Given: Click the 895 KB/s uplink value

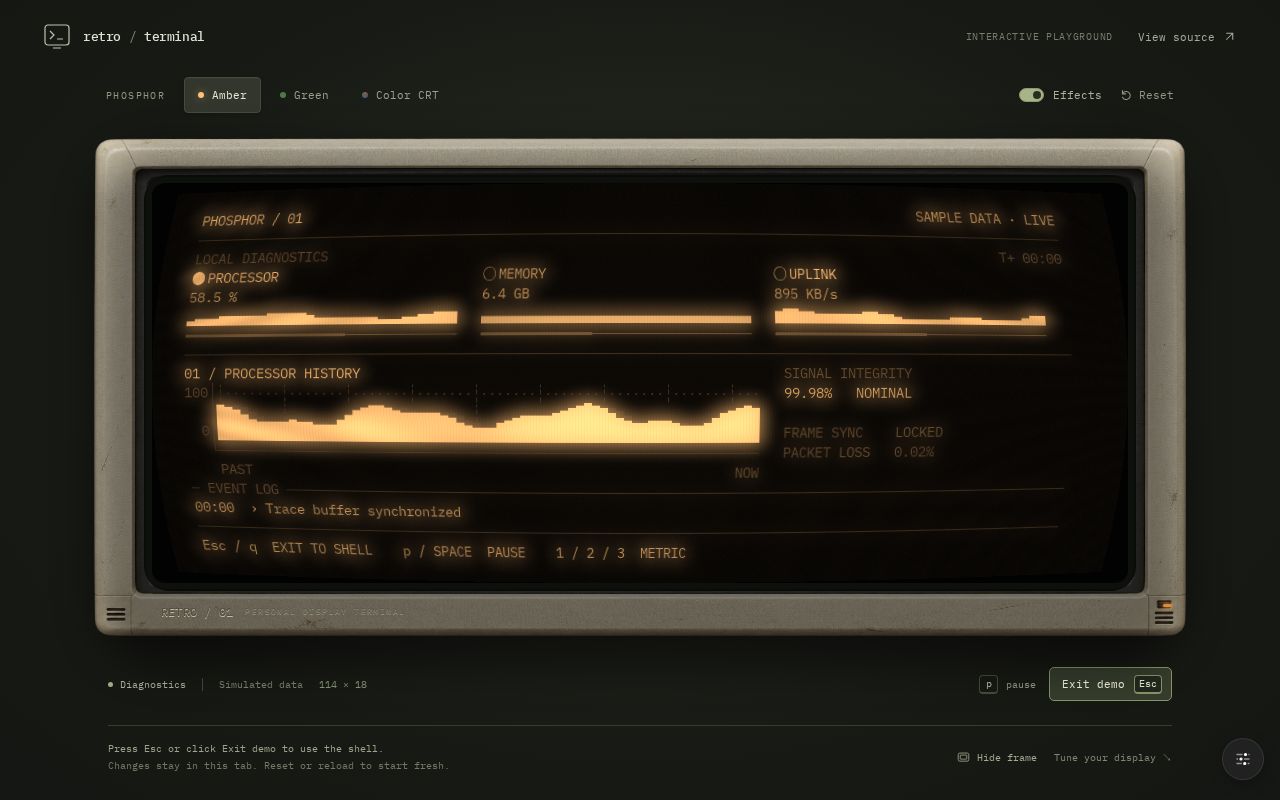Looking at the screenshot, I should coord(806,294).
